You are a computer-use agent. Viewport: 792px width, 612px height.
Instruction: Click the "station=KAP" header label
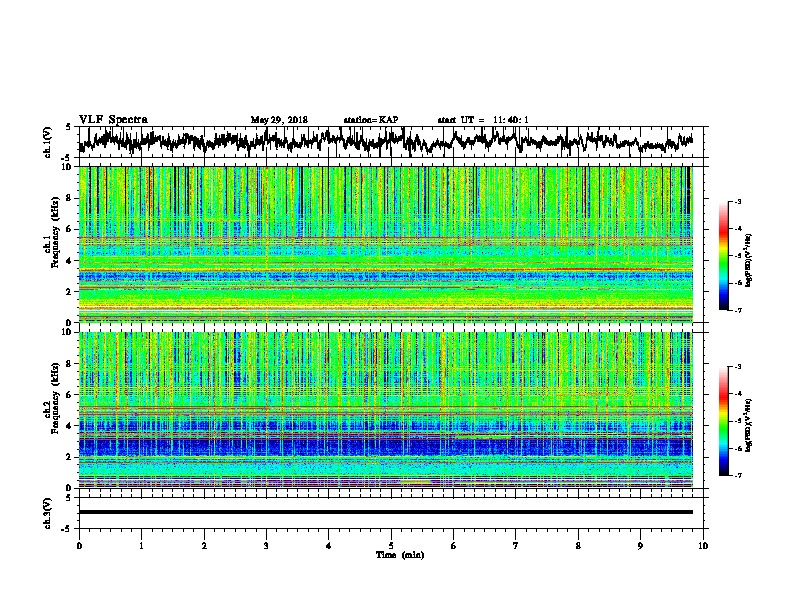click(371, 120)
